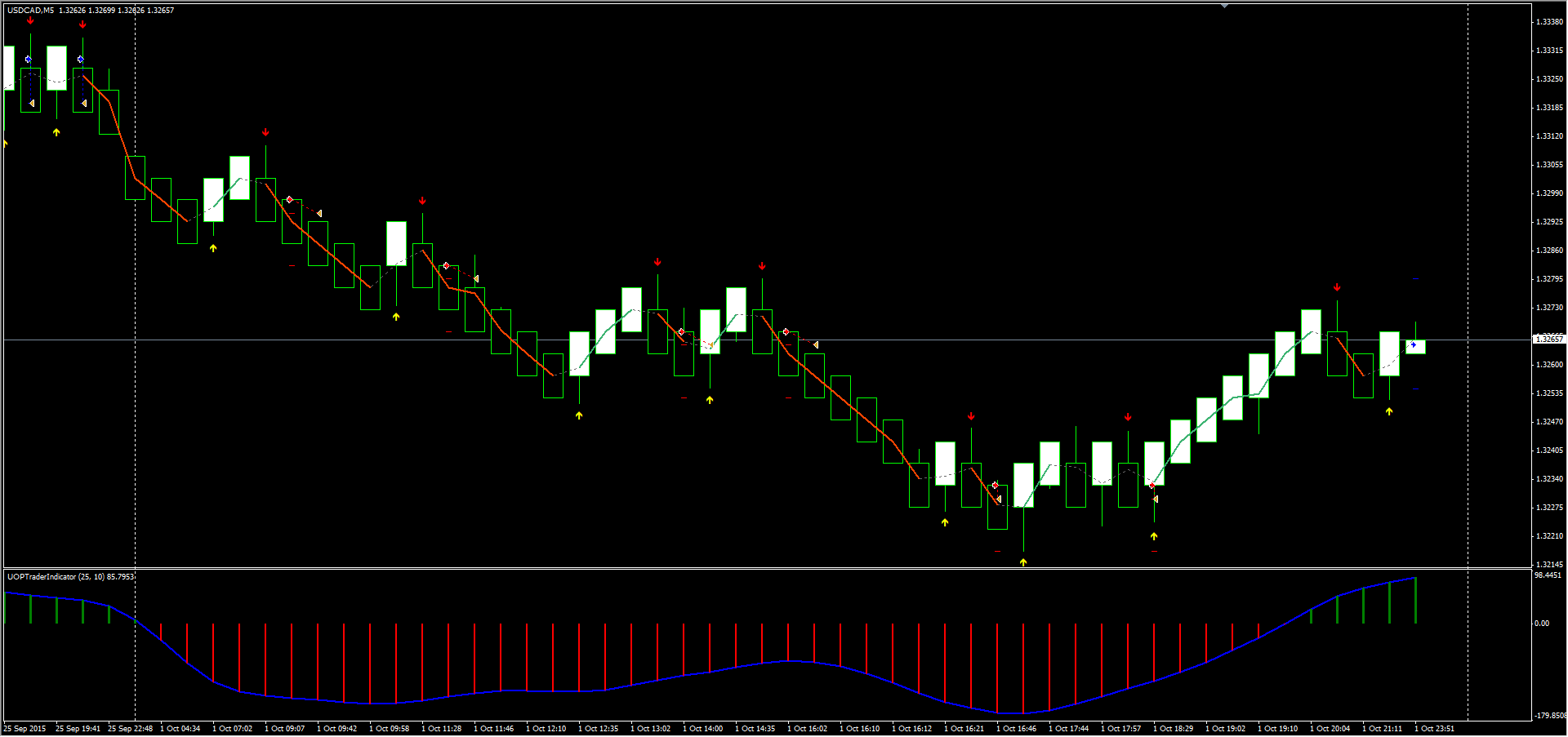The image size is (1568, 737).
Task: Select the highlighted current price label 1.32657
Action: (x=1549, y=339)
